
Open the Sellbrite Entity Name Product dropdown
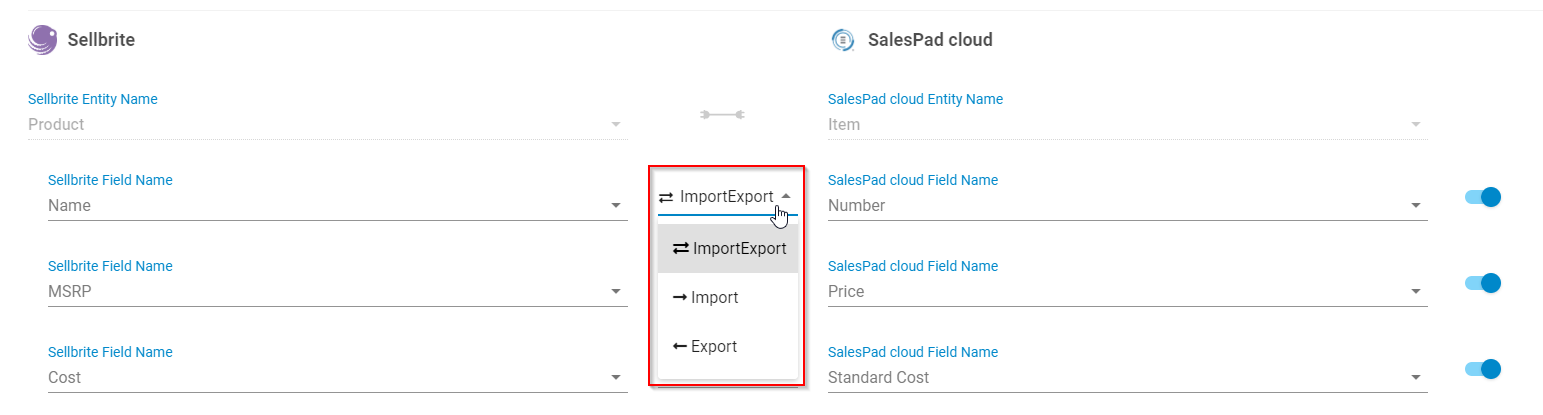(x=325, y=125)
